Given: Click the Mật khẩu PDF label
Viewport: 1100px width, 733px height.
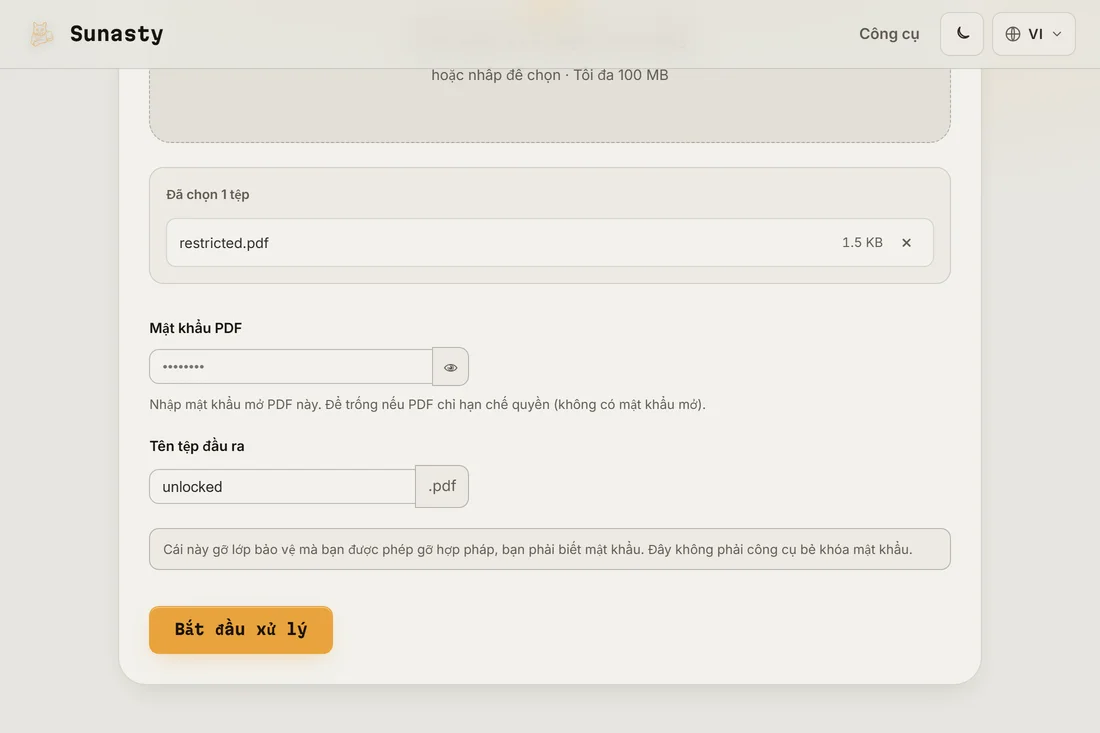Looking at the screenshot, I should [x=196, y=328].
